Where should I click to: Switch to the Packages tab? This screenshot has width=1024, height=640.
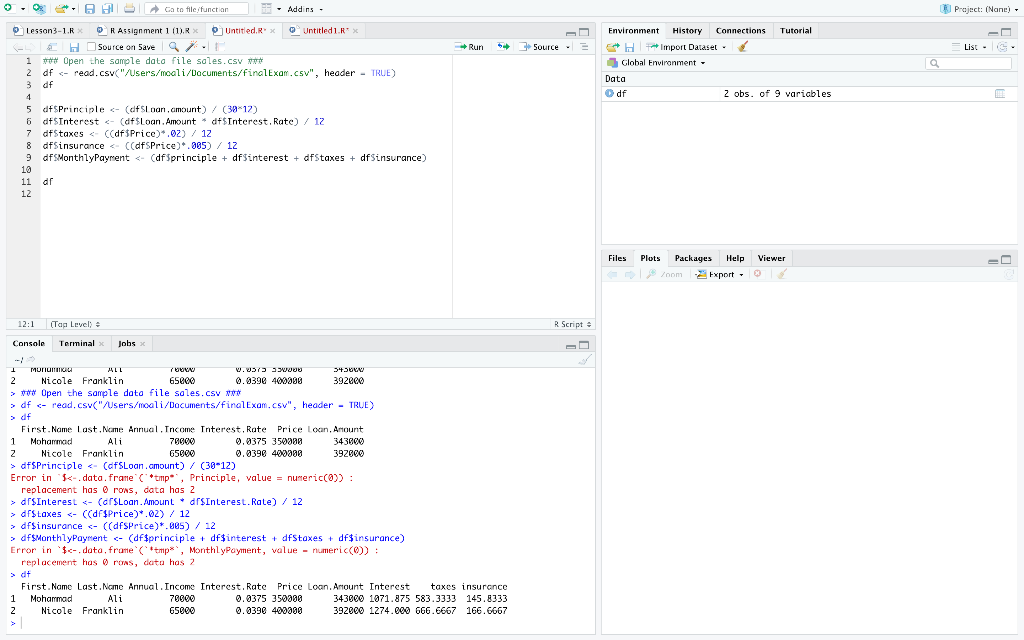coord(693,258)
